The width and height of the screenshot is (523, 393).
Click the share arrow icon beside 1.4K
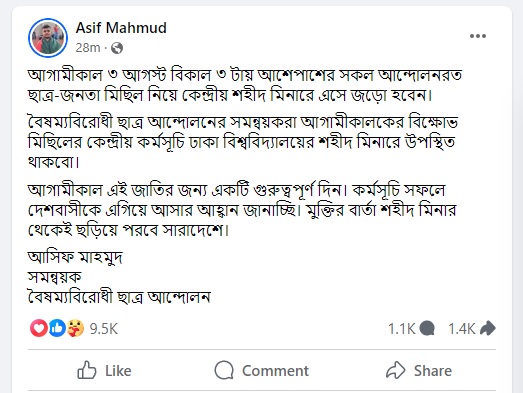tap(488, 328)
